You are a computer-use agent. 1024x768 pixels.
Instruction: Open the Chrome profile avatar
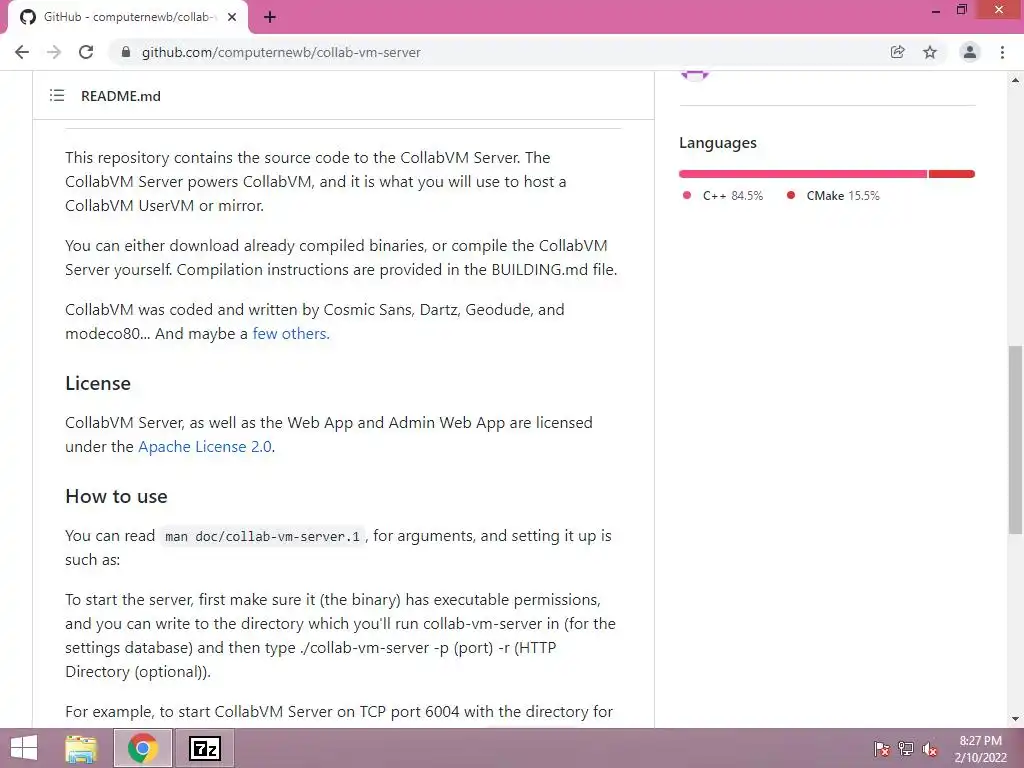pos(970,52)
